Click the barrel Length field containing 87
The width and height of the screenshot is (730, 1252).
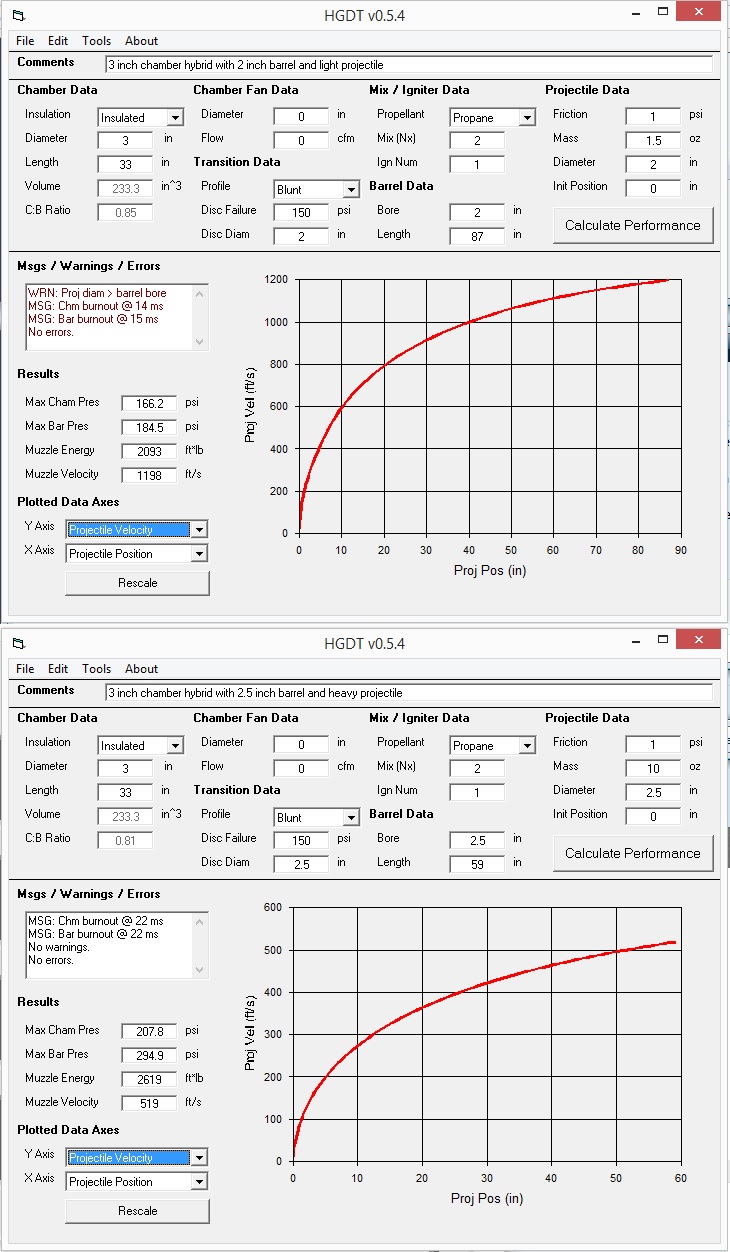pyautogui.click(x=476, y=236)
